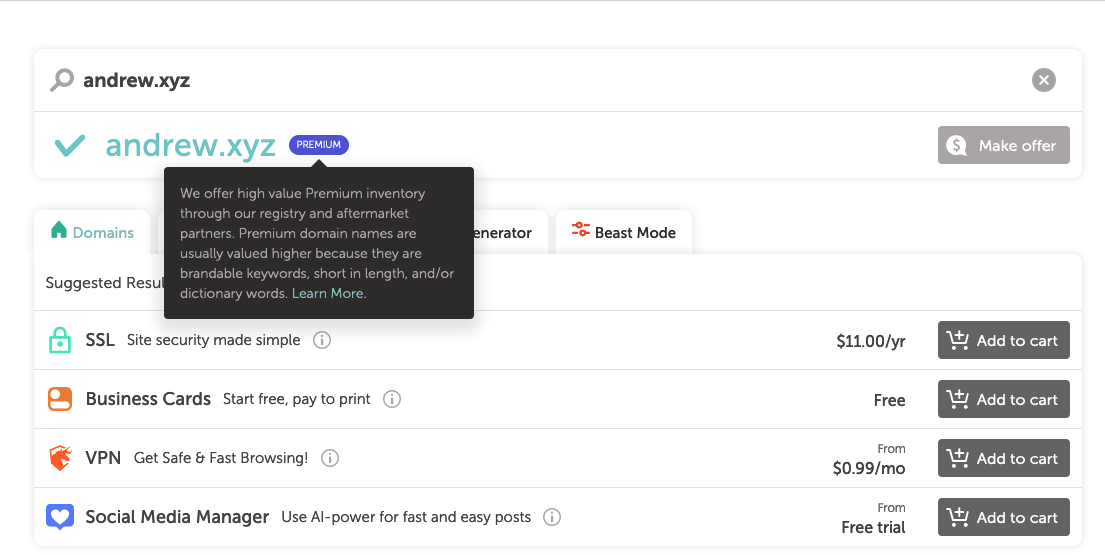Screen dimensions: 1105x555
Task: Add VPN to cart
Action: point(1004,458)
